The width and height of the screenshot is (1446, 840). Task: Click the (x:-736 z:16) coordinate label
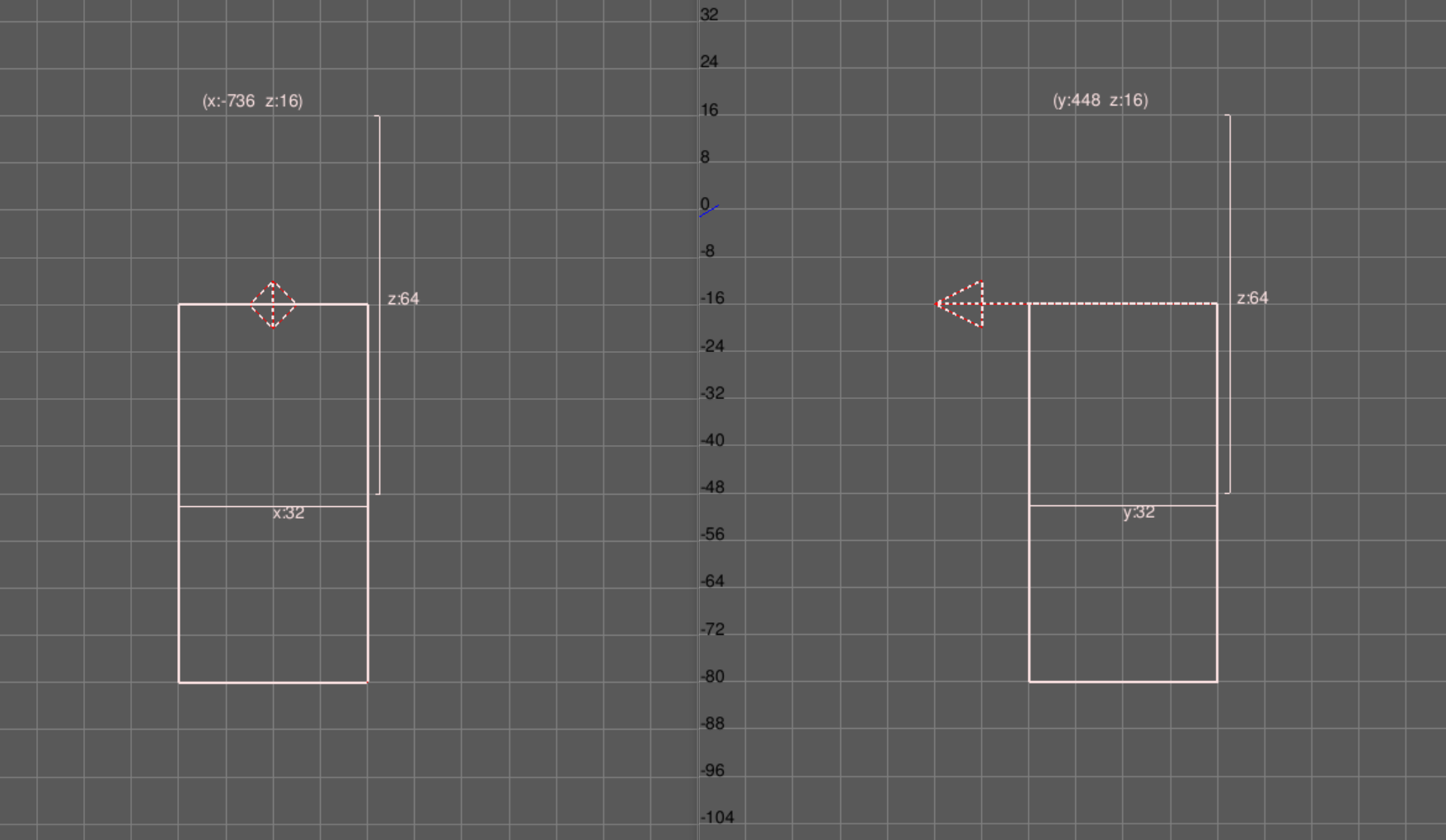pos(252,101)
